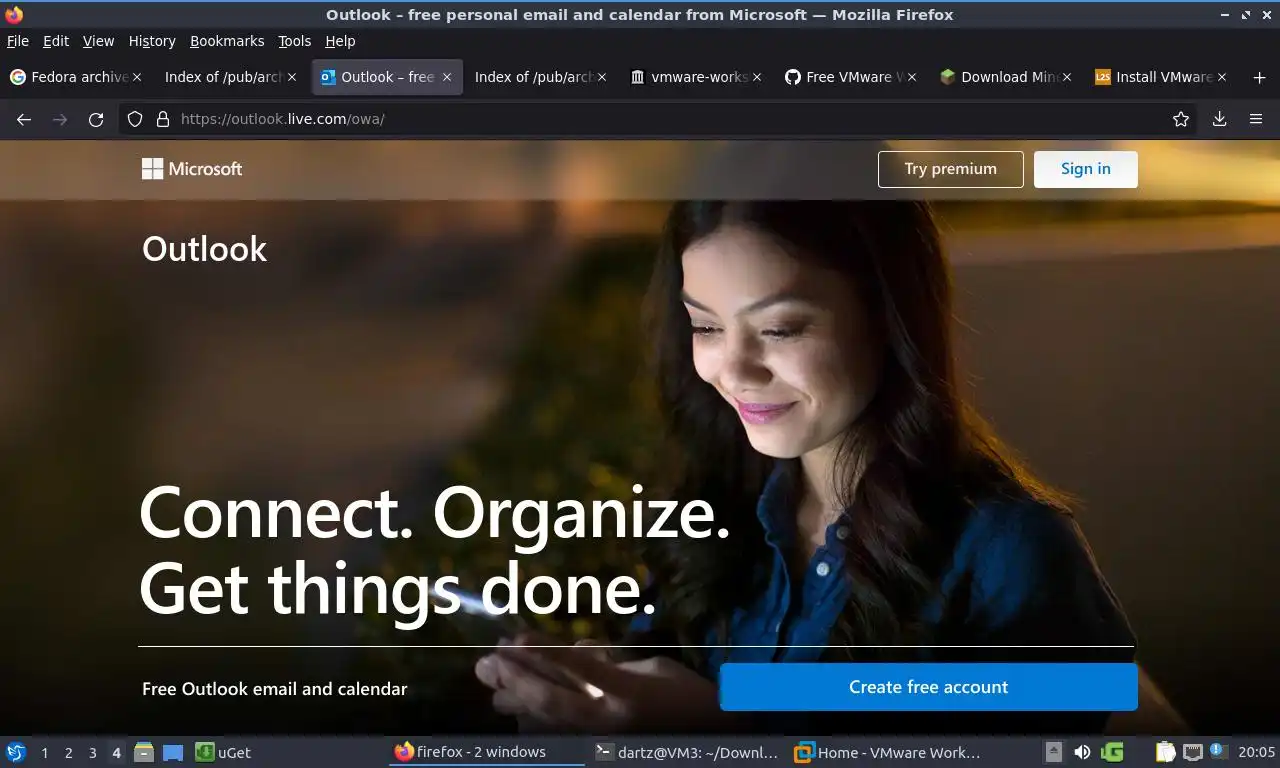Close the Outlook tab
Viewport: 1280px width, 768px height.
447,77
